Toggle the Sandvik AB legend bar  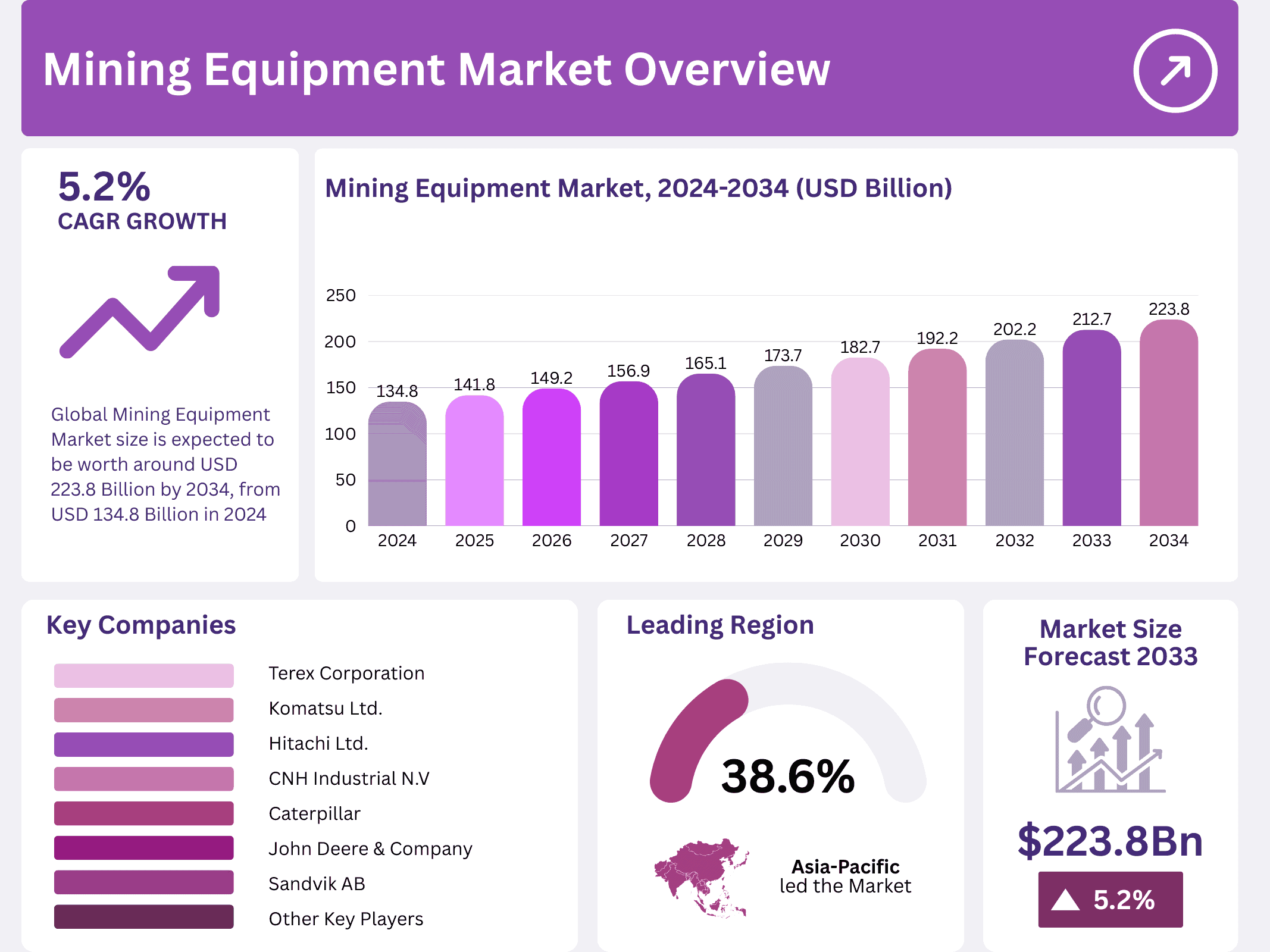pos(143,883)
